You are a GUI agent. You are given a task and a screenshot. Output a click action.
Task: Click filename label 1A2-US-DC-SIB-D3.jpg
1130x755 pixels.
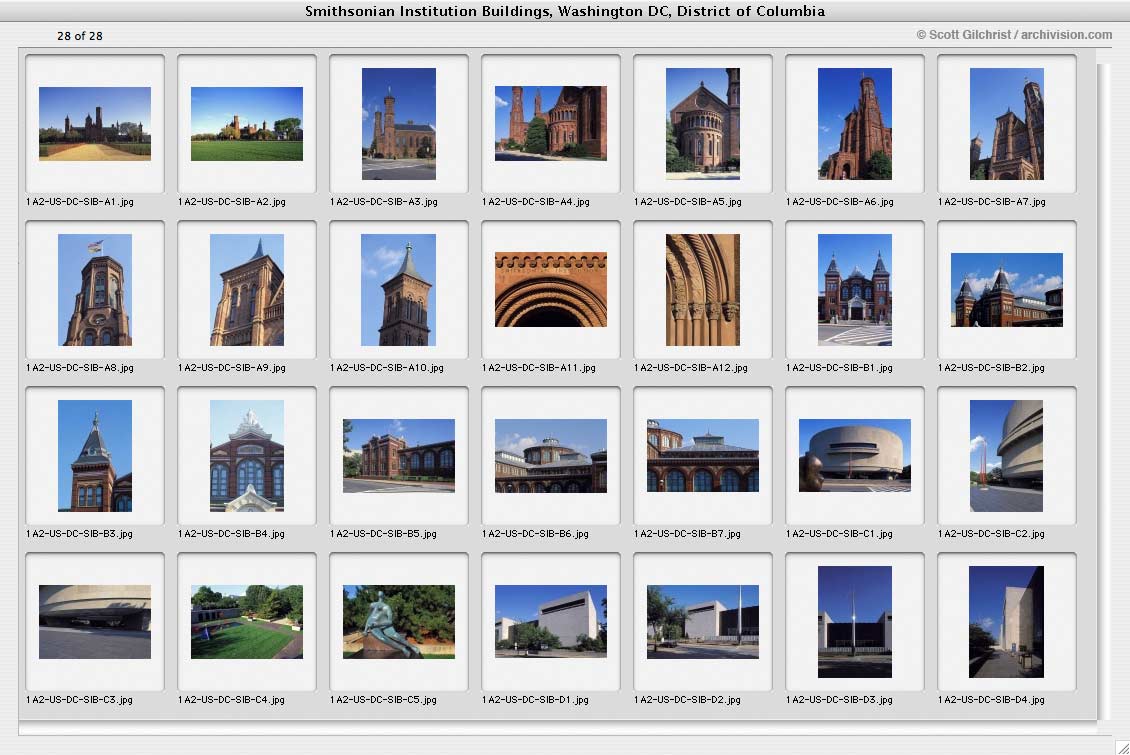tap(840, 700)
